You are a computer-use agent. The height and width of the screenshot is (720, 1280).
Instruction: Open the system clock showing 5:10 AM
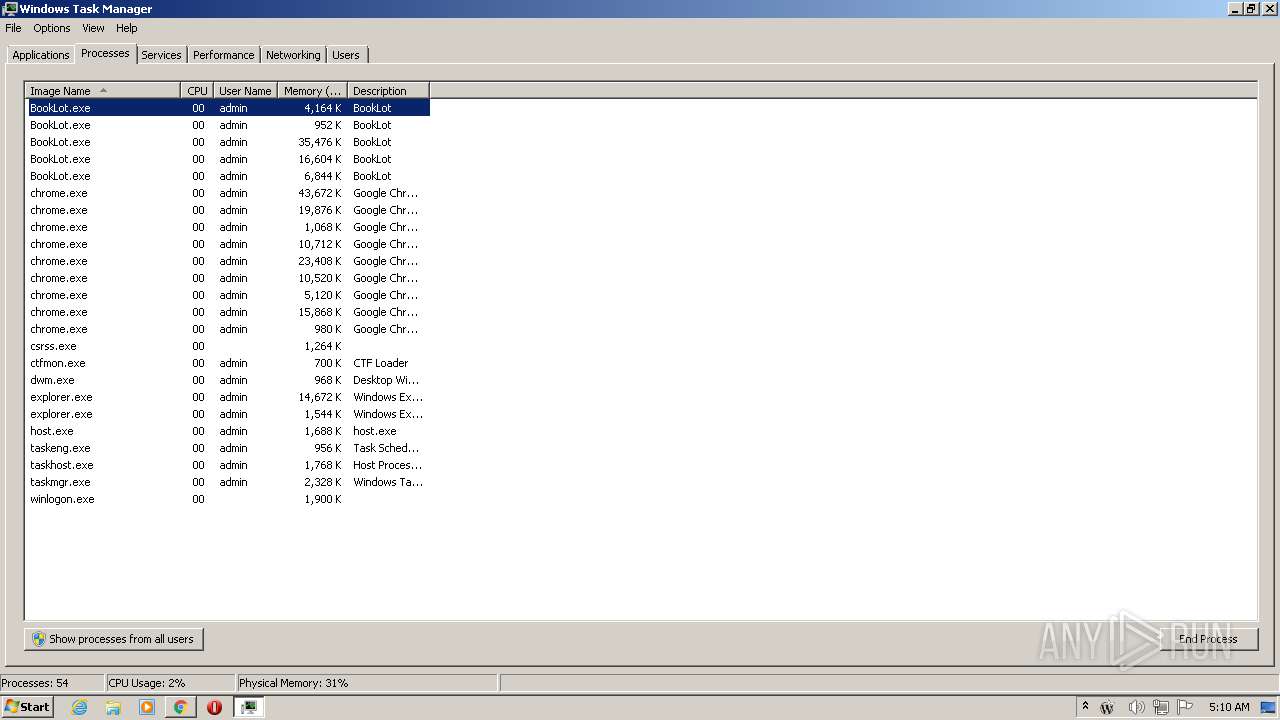(1229, 707)
